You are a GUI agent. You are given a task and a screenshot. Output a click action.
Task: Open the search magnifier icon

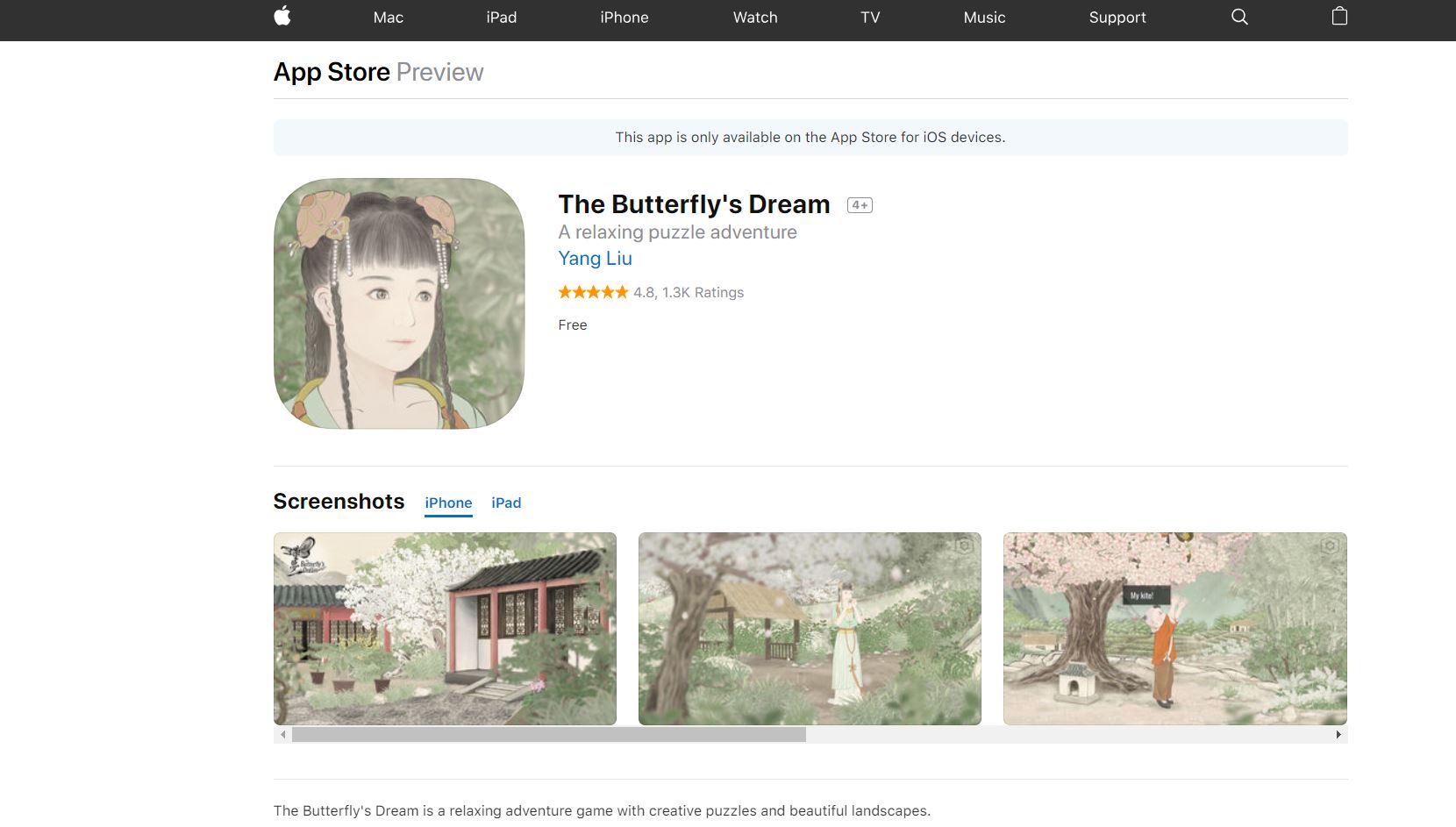point(1239,17)
